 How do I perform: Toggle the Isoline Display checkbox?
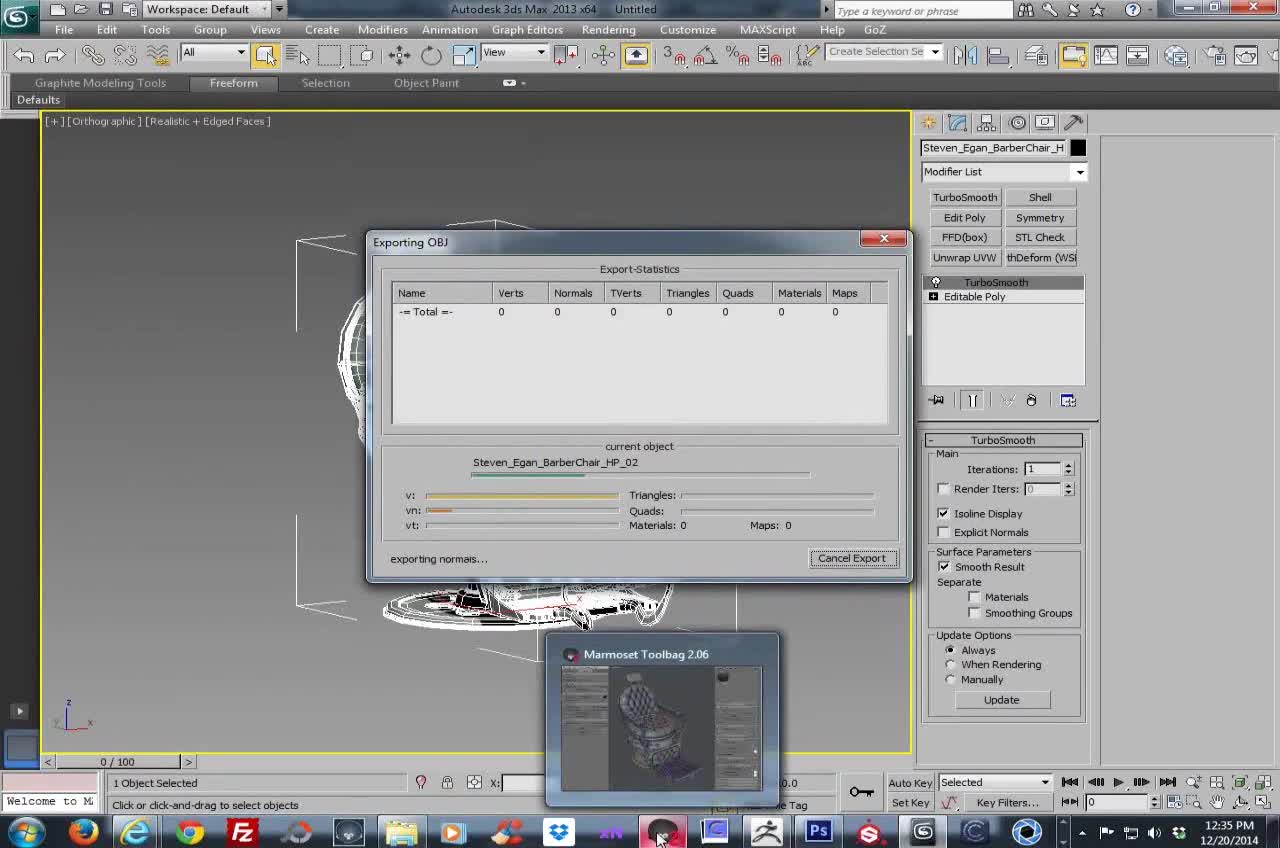[944, 513]
